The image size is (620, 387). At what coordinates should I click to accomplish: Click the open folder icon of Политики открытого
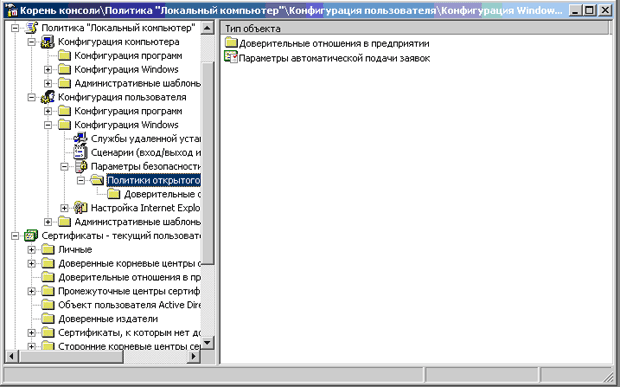[96, 181]
